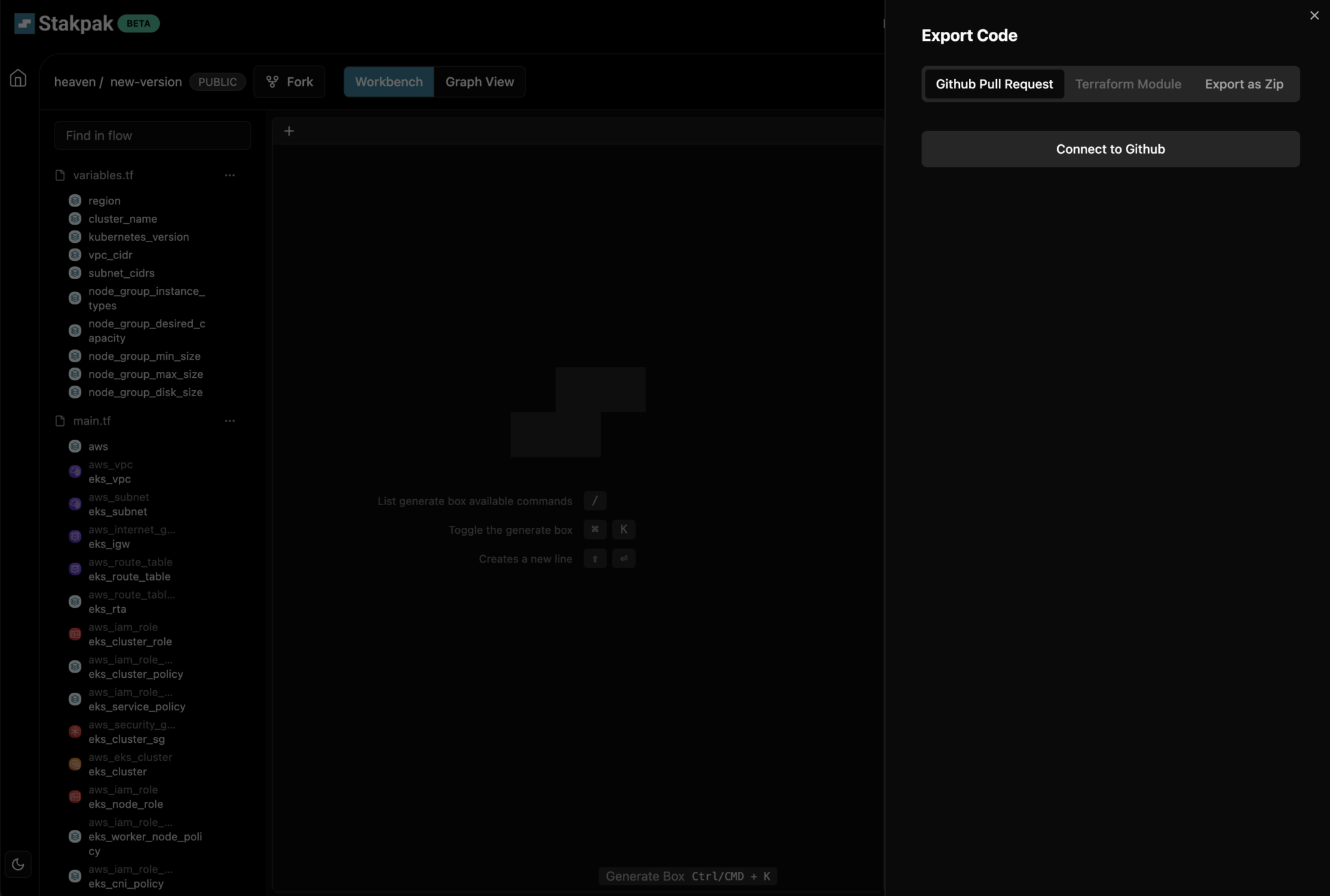Select the Export as Zip option
Screen dimensions: 1330x896
pyautogui.click(x=1244, y=84)
